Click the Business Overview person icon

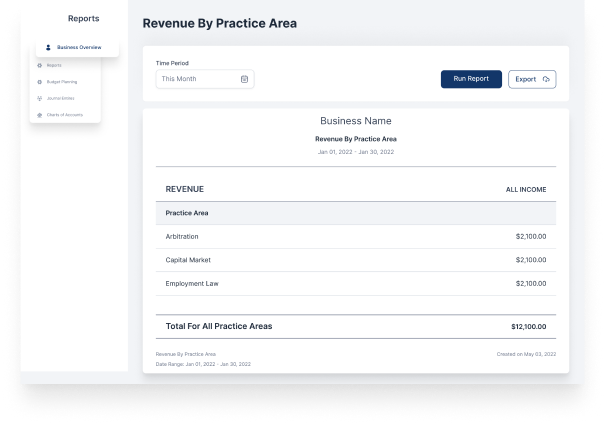point(49,47)
